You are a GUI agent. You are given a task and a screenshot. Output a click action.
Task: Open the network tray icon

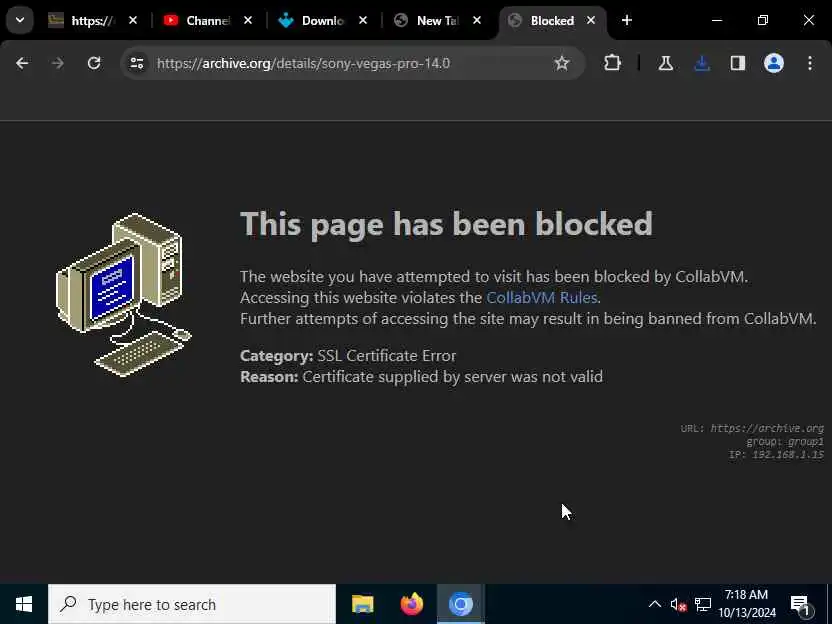pos(703,604)
